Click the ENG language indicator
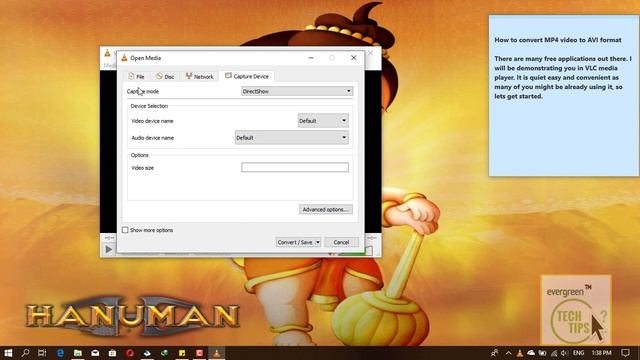Viewport: 640px width, 360px height. pos(578,353)
